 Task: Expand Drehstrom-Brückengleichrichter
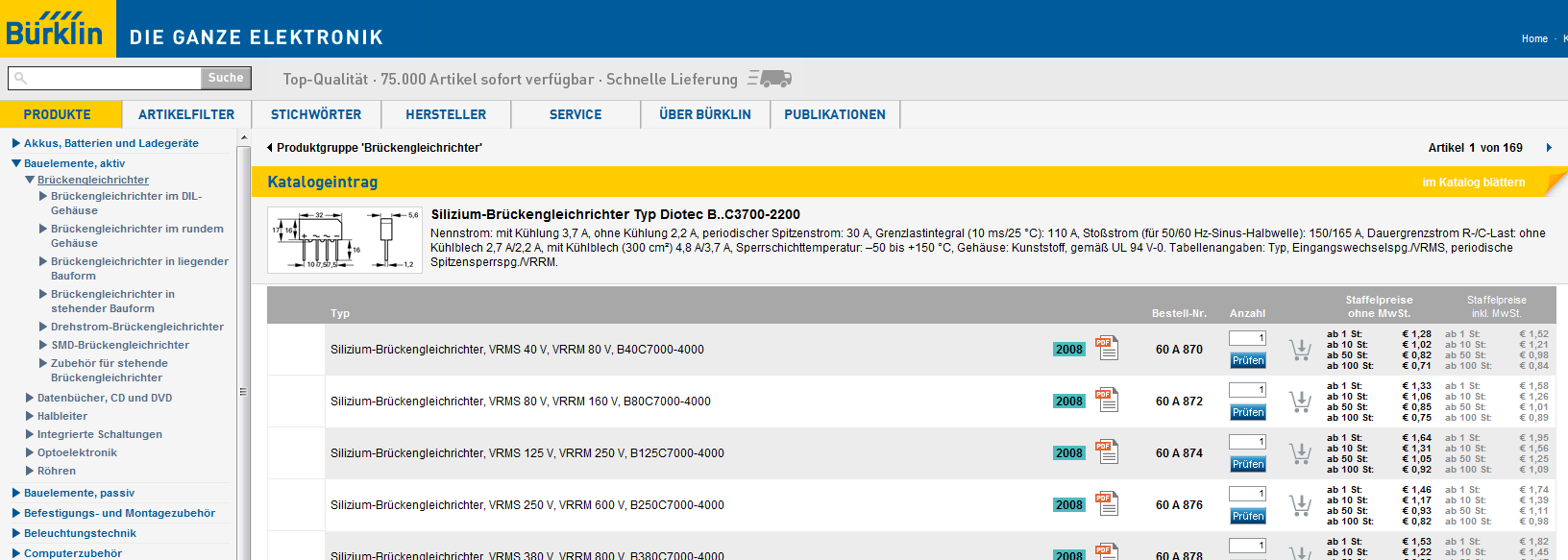tap(43, 327)
